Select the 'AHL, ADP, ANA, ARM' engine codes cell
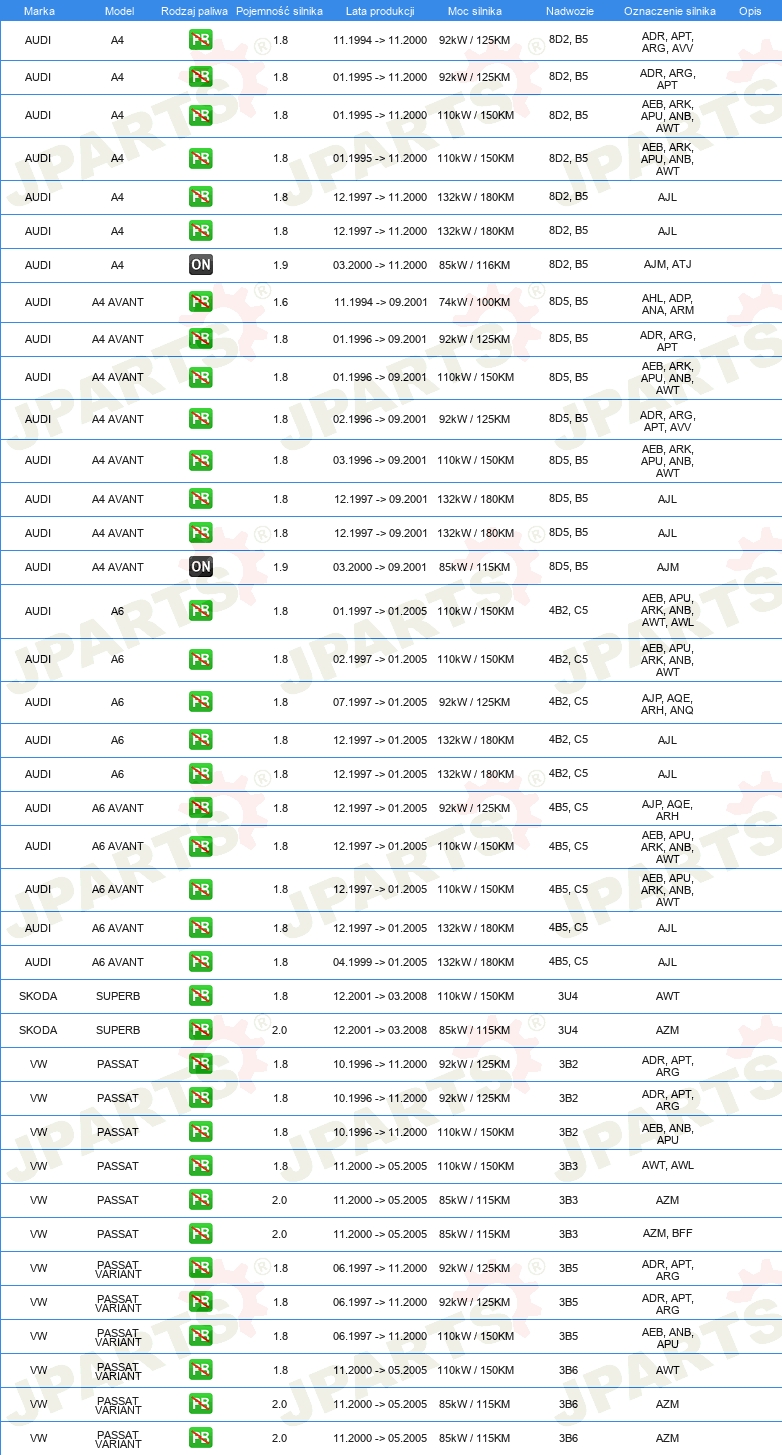Image resolution: width=782 pixels, height=1455 pixels. click(x=668, y=304)
